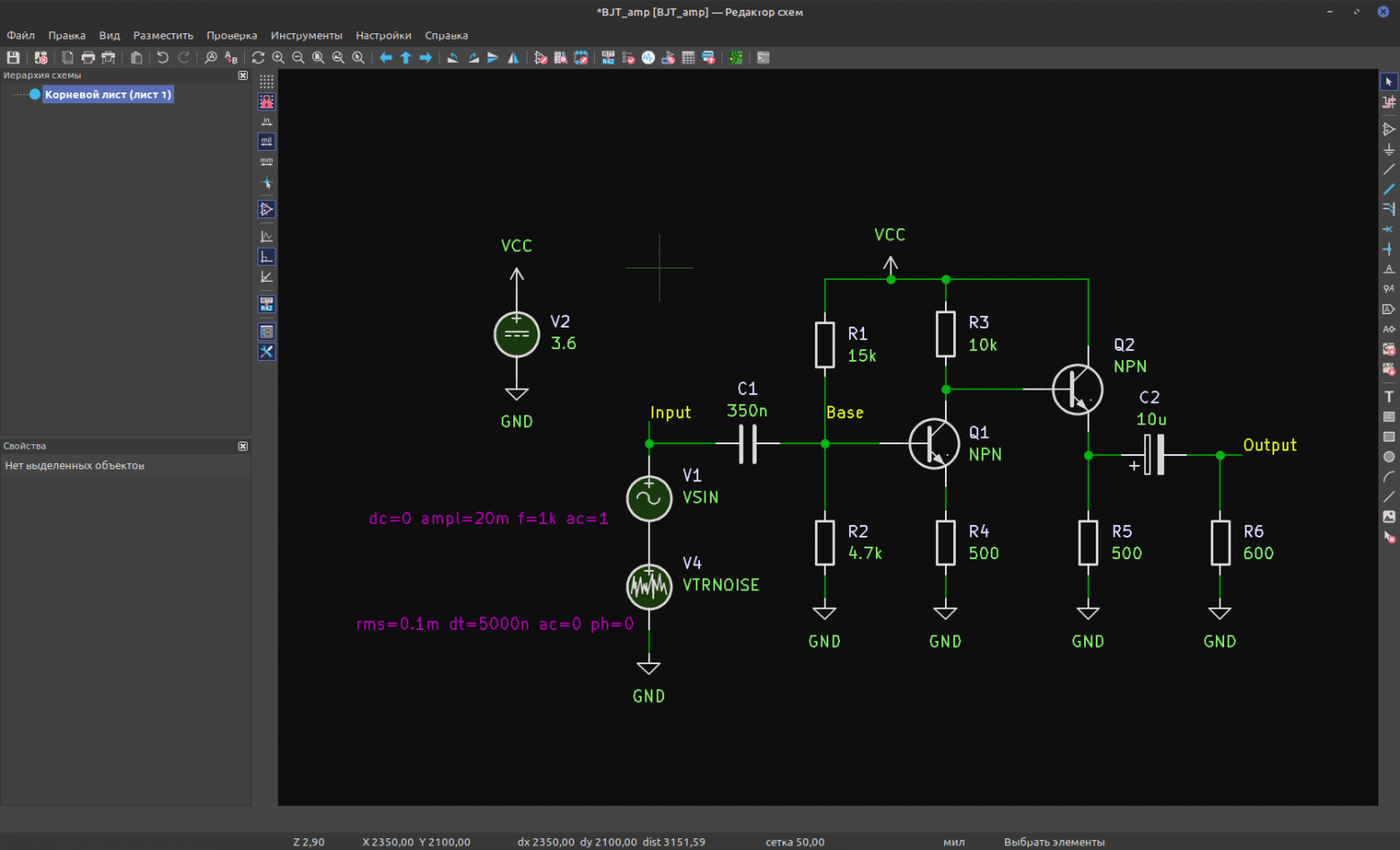Select root sheet in hierarchy tree
The height and width of the screenshot is (850, 1400).
(x=108, y=94)
